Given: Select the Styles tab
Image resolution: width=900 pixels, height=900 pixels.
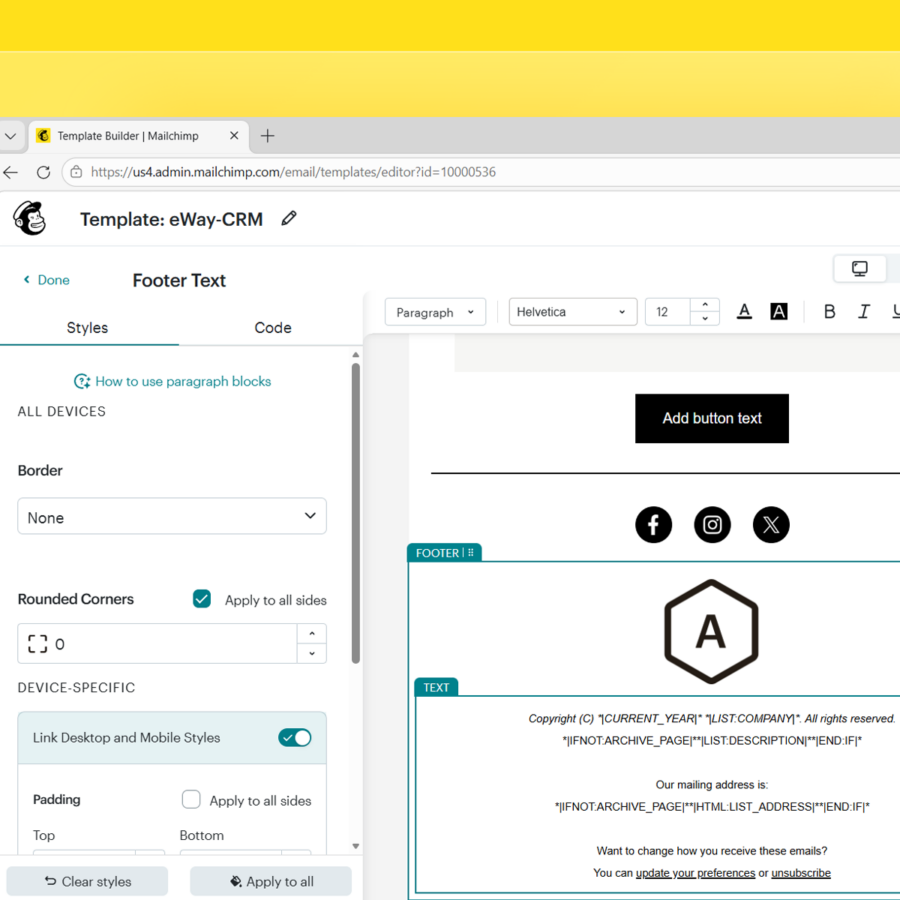Looking at the screenshot, I should tap(87, 328).
